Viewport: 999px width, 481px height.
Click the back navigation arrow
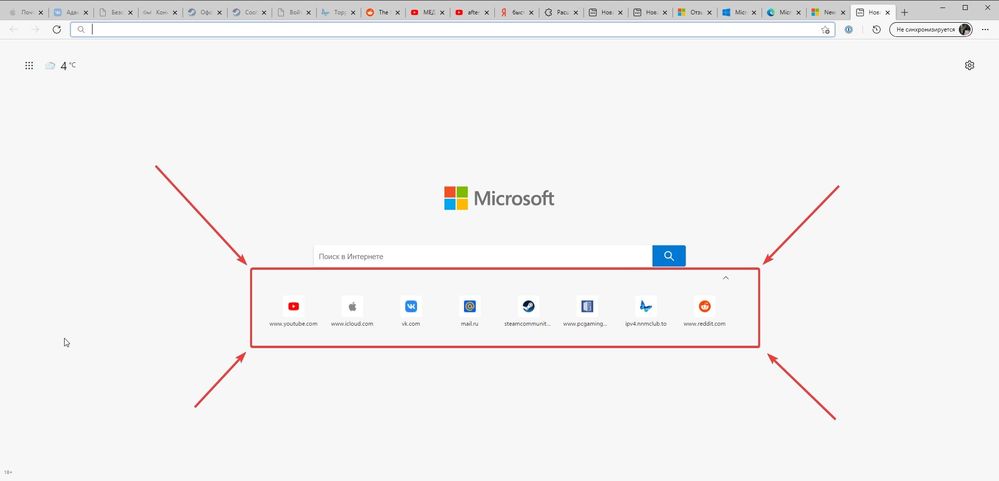13,29
